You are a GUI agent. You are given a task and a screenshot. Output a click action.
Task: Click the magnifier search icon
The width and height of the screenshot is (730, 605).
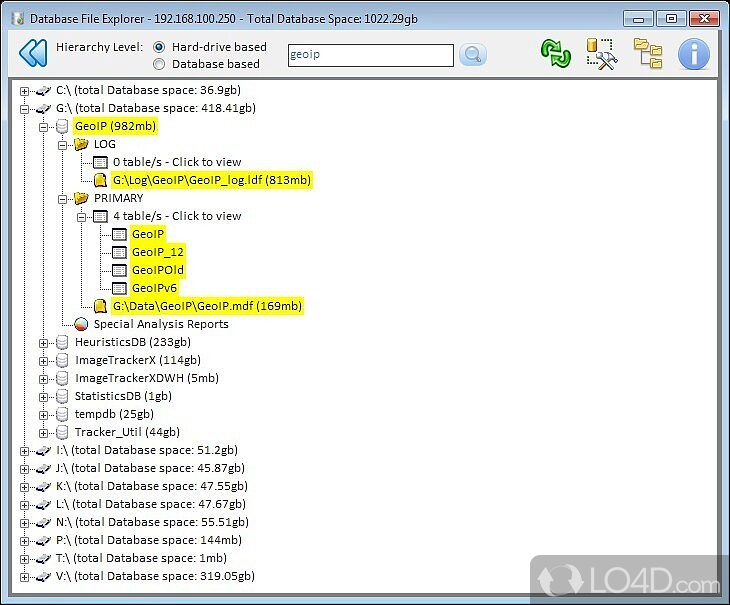click(472, 56)
